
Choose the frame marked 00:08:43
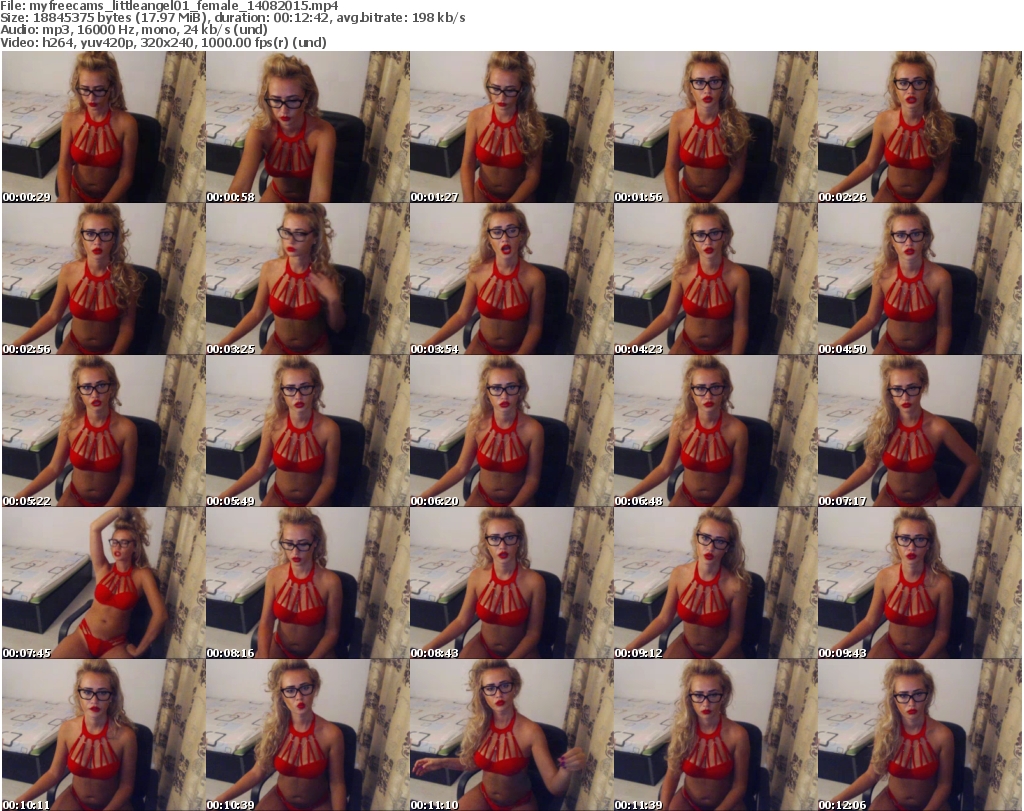(511, 583)
